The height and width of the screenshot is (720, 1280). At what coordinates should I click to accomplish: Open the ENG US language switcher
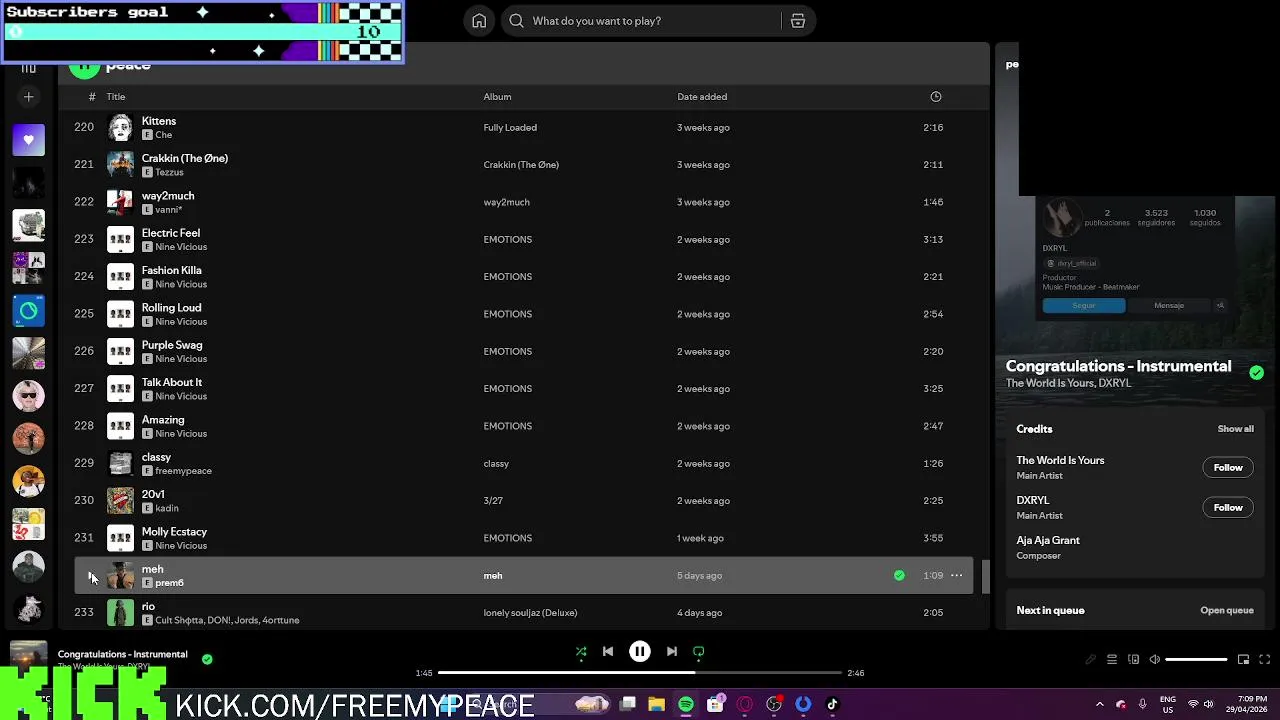click(x=1168, y=705)
